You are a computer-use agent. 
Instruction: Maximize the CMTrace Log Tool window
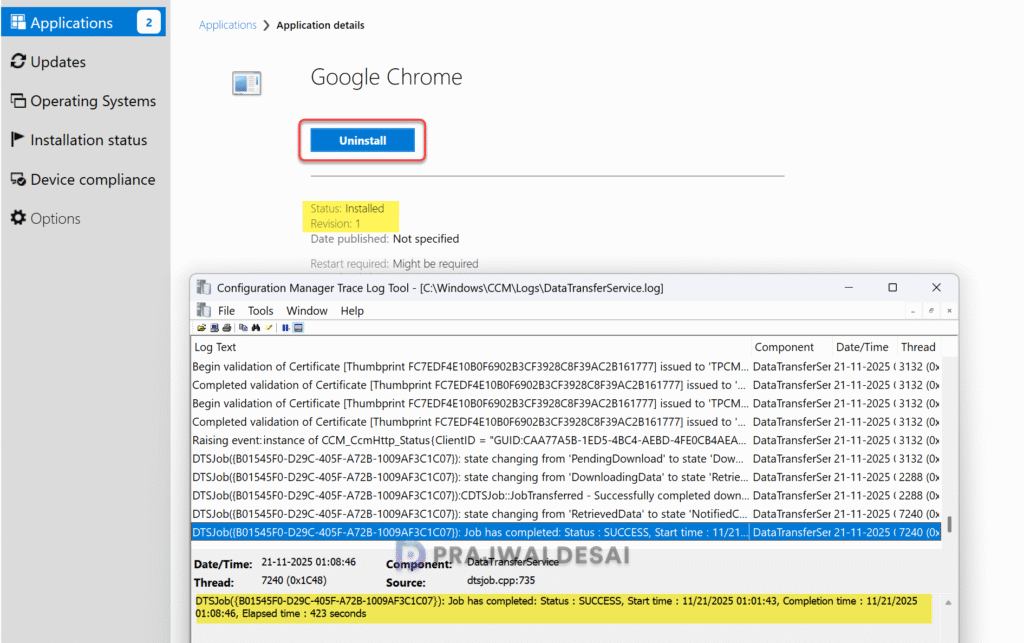coord(892,287)
